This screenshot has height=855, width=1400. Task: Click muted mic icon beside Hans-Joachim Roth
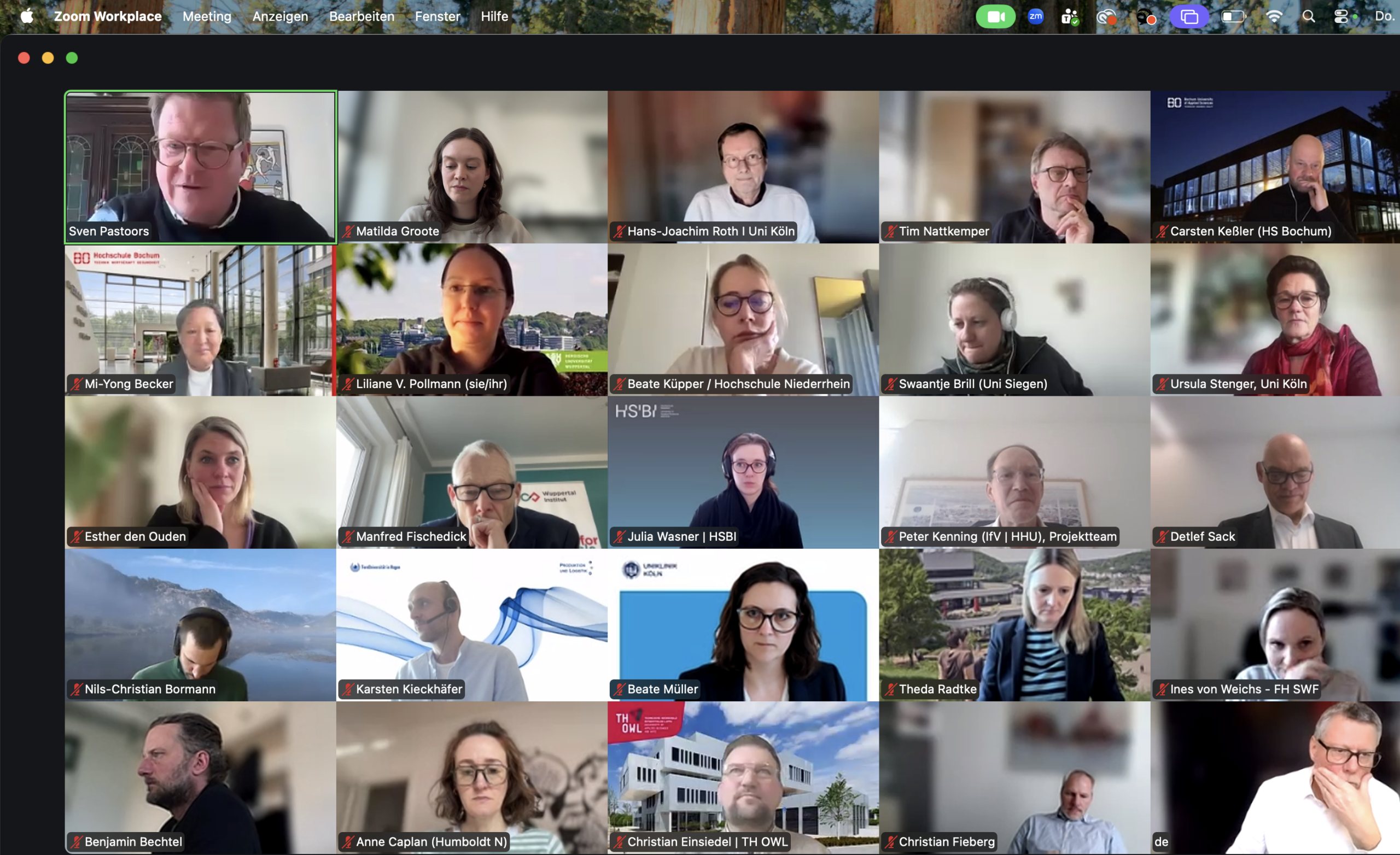click(619, 231)
